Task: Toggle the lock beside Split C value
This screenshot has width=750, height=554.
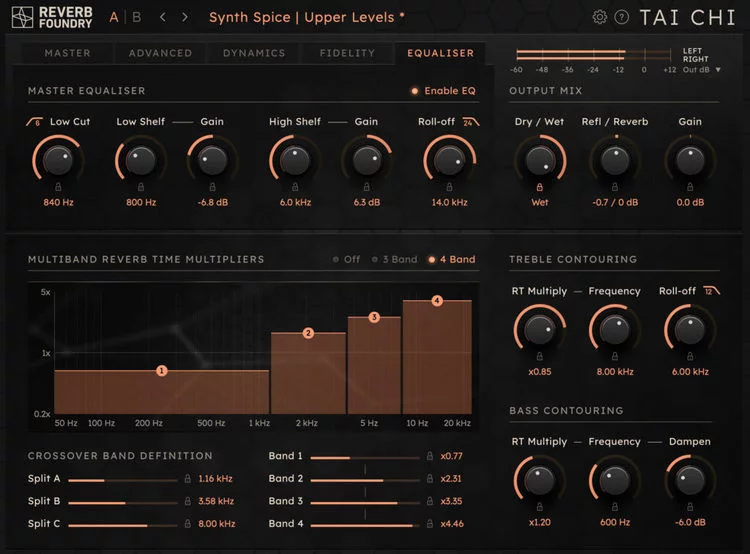Action: point(188,523)
